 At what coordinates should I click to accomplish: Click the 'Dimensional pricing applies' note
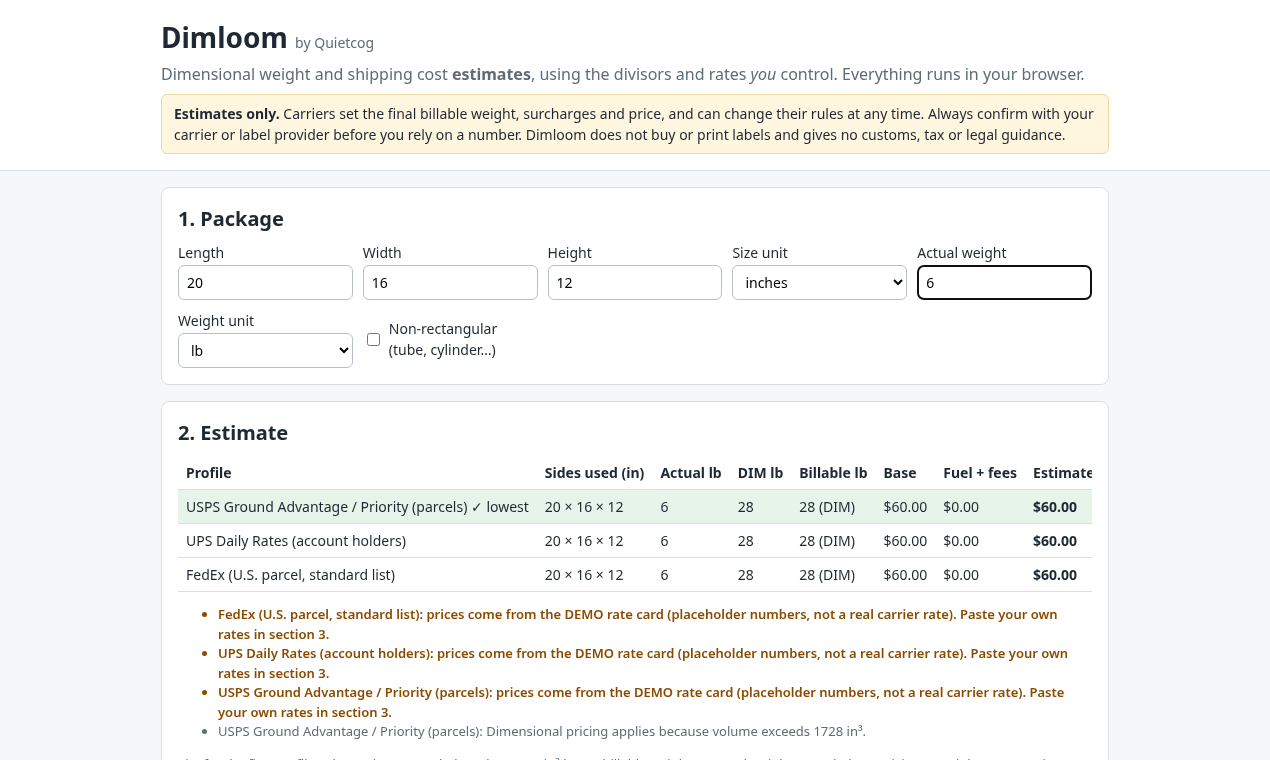point(542,731)
